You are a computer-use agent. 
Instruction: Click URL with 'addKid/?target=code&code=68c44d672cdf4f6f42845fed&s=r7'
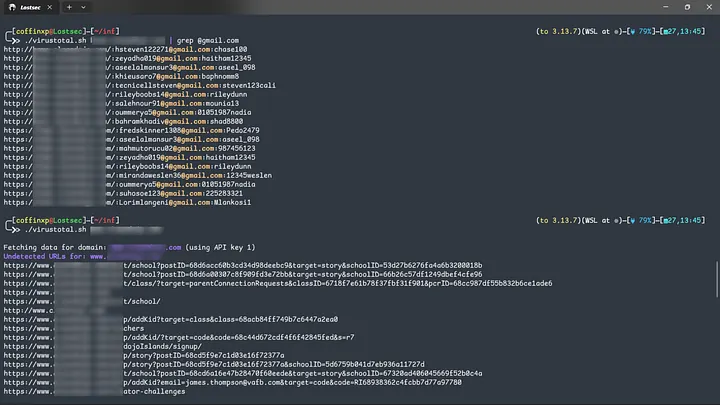coord(179,338)
